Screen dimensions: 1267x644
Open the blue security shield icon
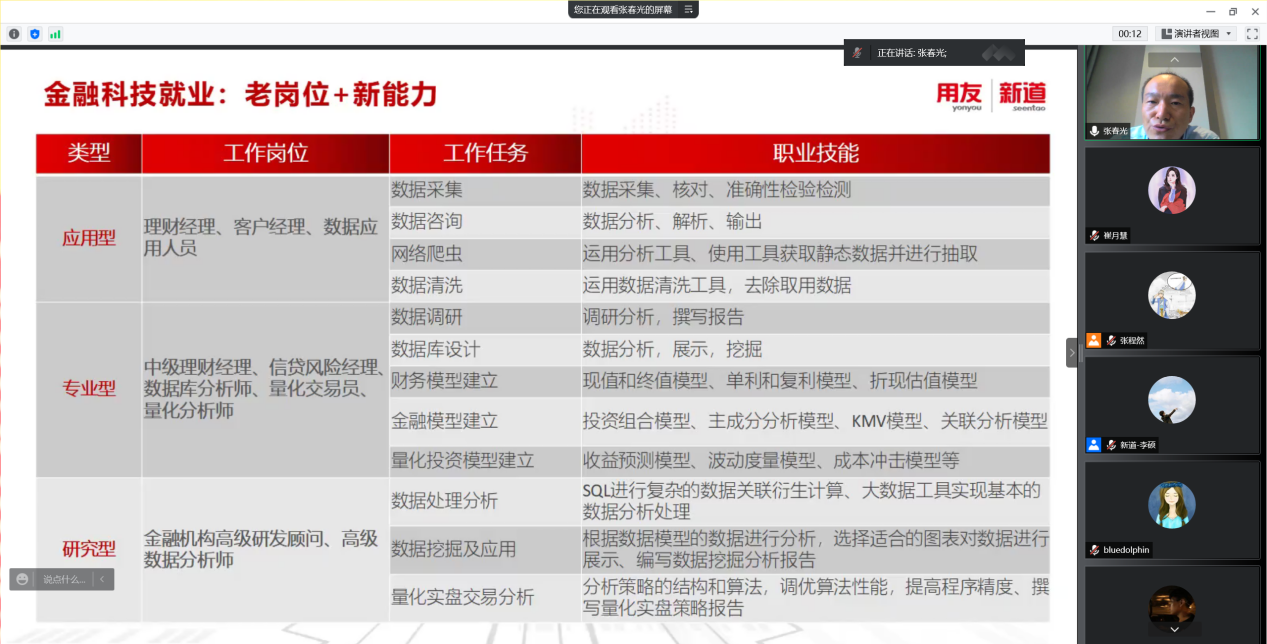(x=35, y=34)
